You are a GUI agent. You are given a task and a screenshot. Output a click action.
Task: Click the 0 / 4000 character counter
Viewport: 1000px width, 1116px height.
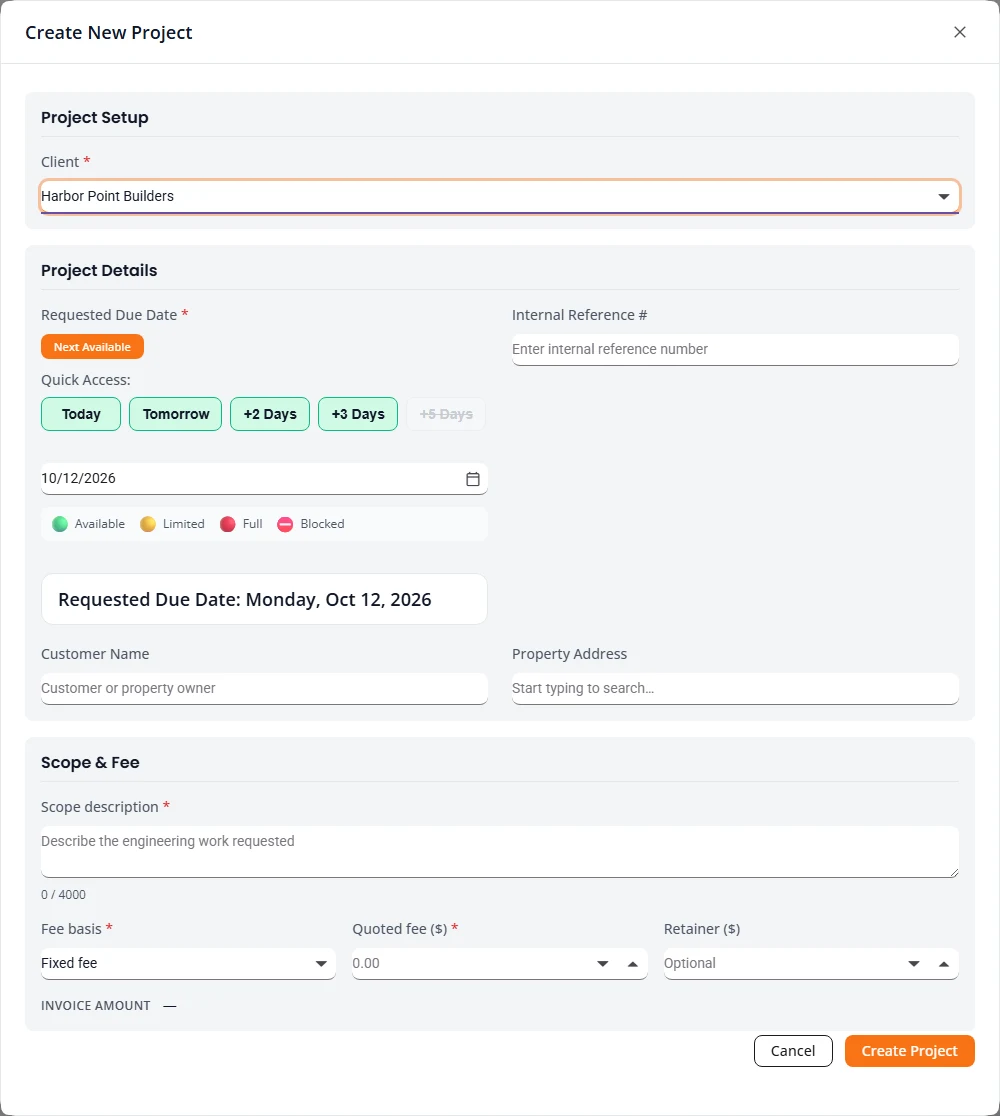(63, 895)
